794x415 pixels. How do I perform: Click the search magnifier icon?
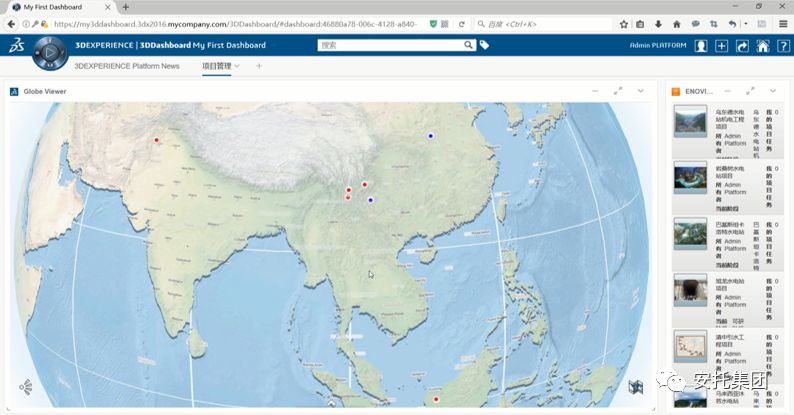pyautogui.click(x=468, y=45)
